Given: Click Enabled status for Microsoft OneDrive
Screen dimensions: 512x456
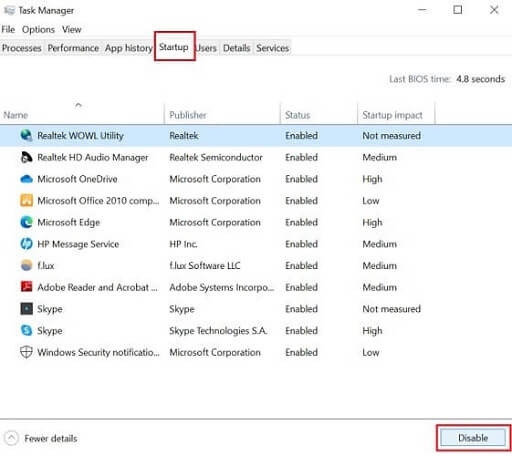Looking at the screenshot, I should pos(302,179).
